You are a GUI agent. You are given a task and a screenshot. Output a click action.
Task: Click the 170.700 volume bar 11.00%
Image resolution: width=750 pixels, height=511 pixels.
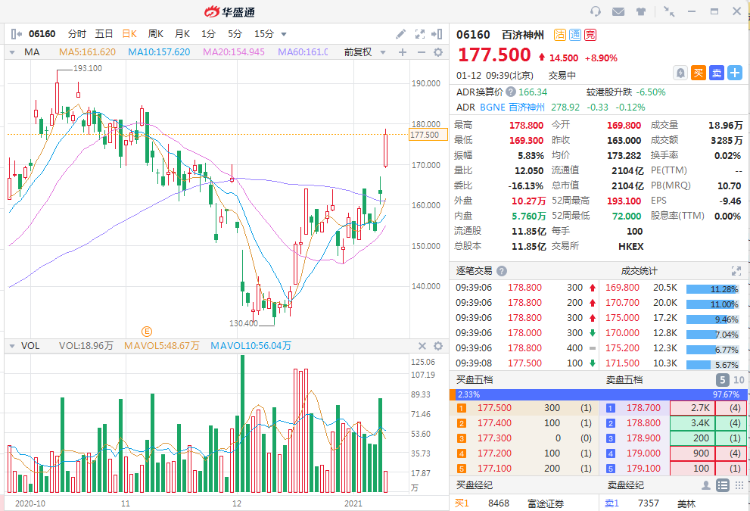click(712, 304)
